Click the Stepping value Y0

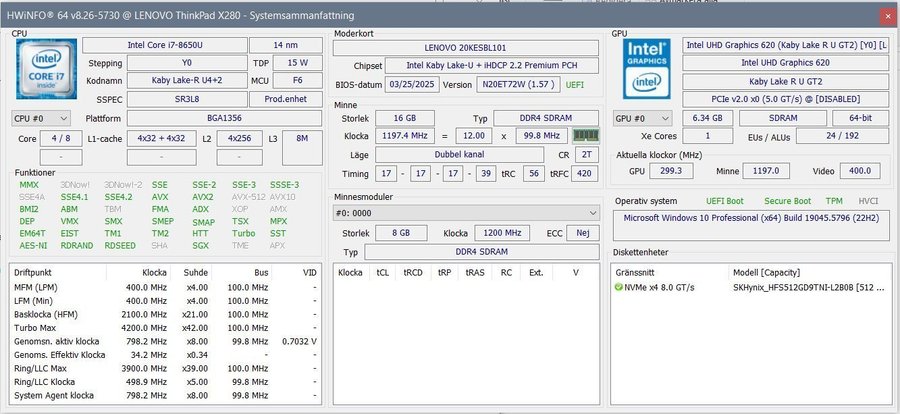click(187, 63)
